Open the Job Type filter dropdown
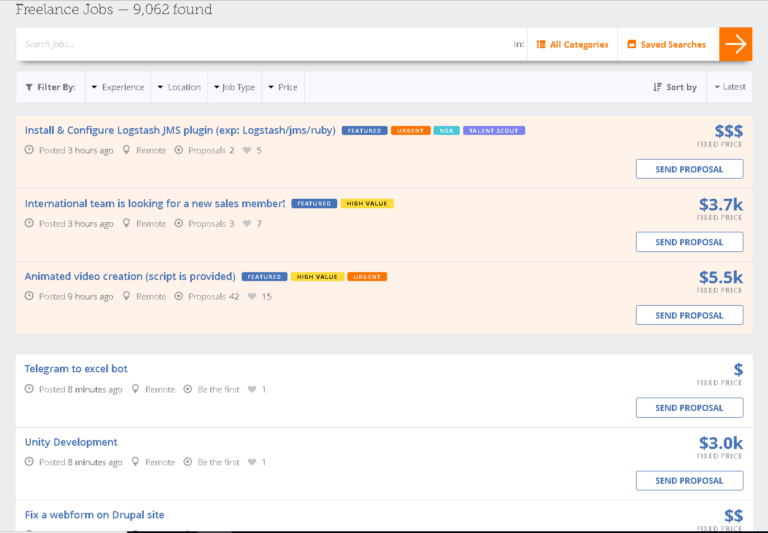This screenshot has height=533, width=768. click(234, 87)
